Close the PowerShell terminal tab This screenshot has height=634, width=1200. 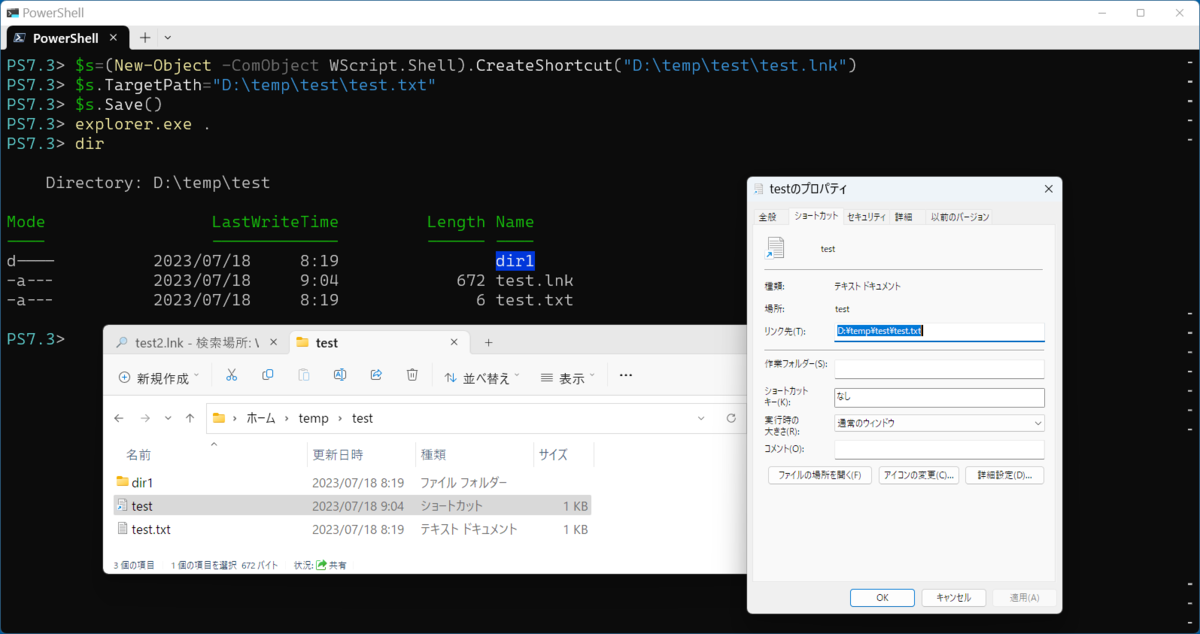point(113,38)
